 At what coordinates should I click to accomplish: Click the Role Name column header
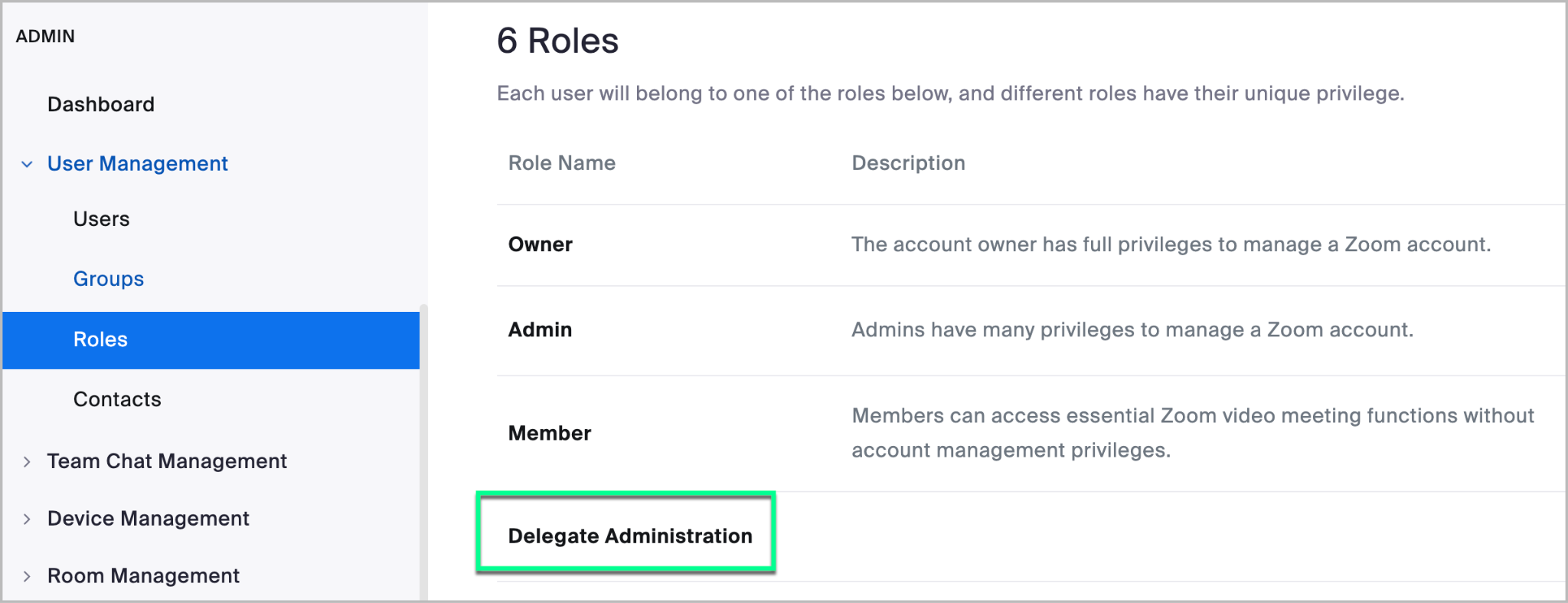click(x=561, y=163)
